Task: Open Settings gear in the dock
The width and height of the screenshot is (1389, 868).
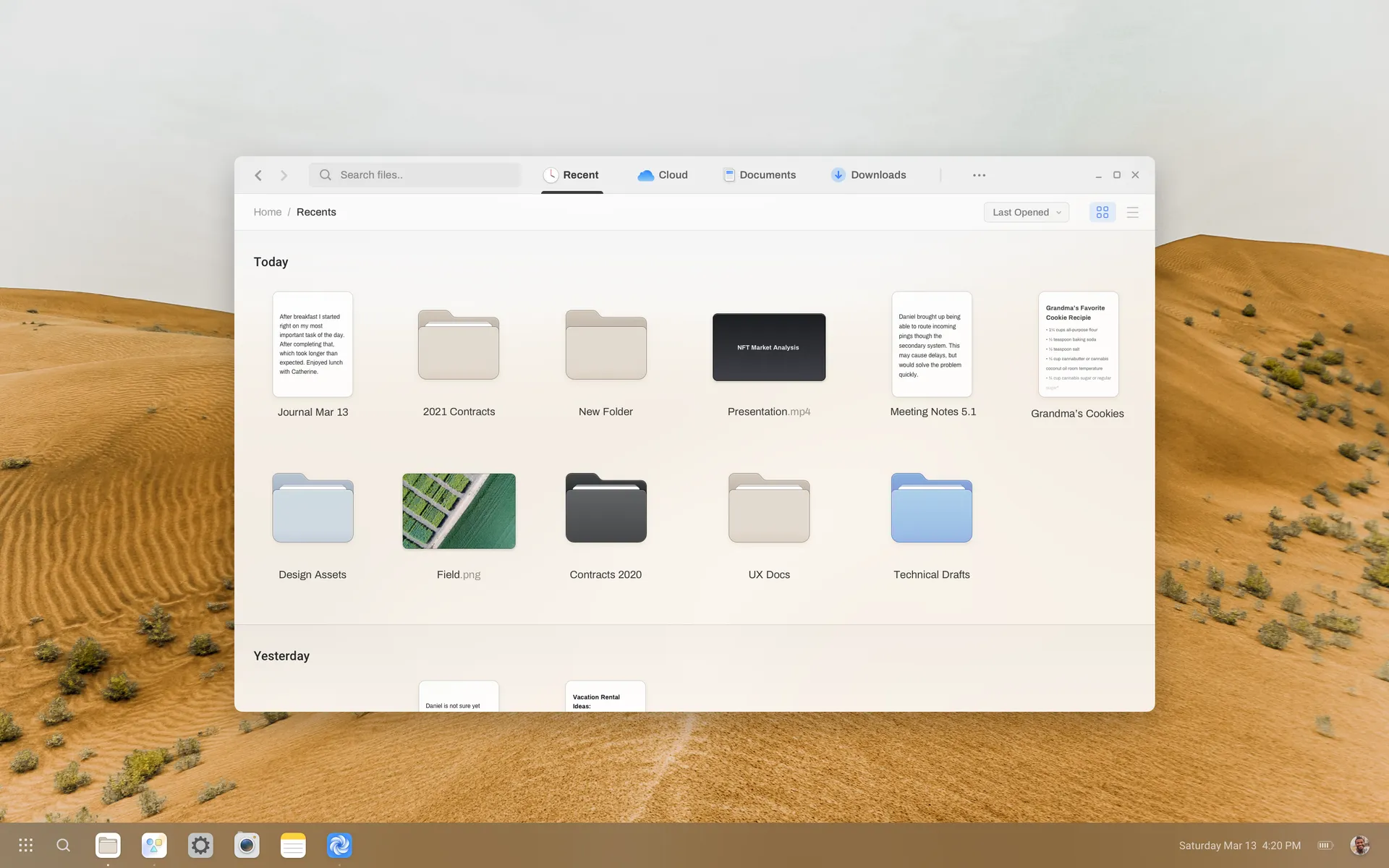Action: [200, 845]
